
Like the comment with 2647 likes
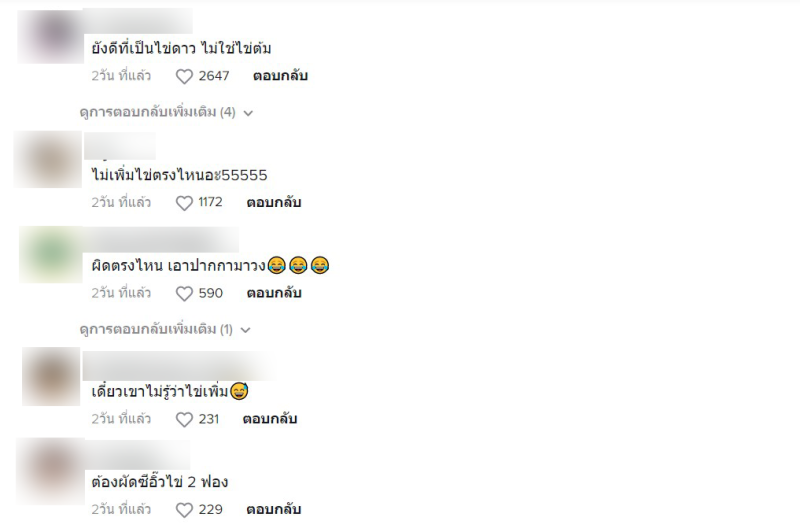point(184,77)
